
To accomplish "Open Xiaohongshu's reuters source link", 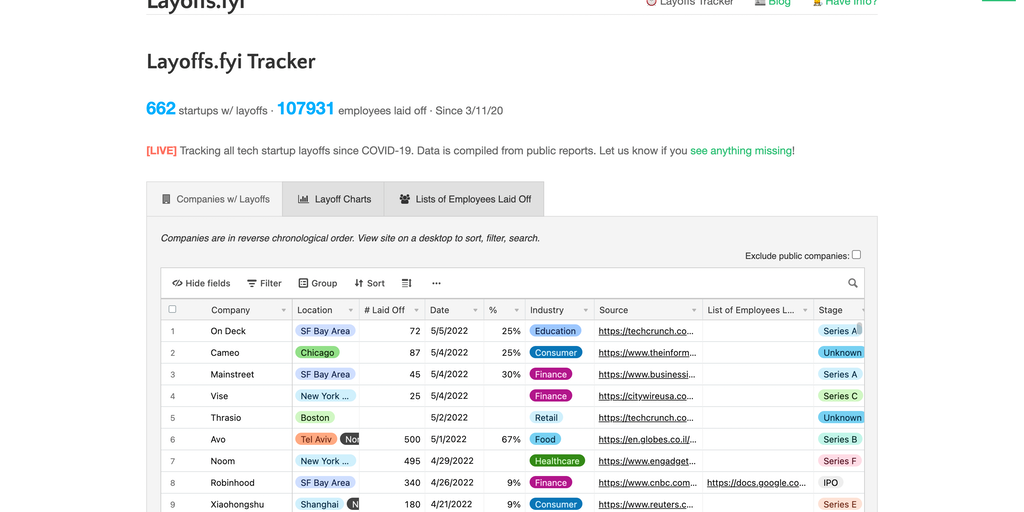I will 647,504.
